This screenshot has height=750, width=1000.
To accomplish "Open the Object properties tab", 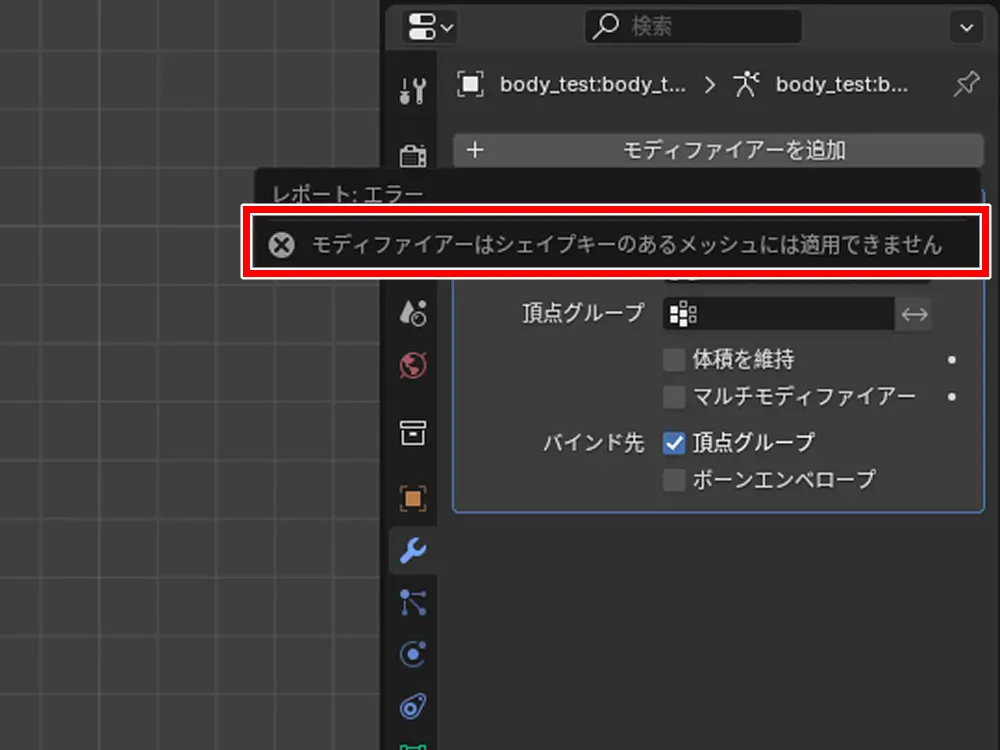I will coord(413,498).
